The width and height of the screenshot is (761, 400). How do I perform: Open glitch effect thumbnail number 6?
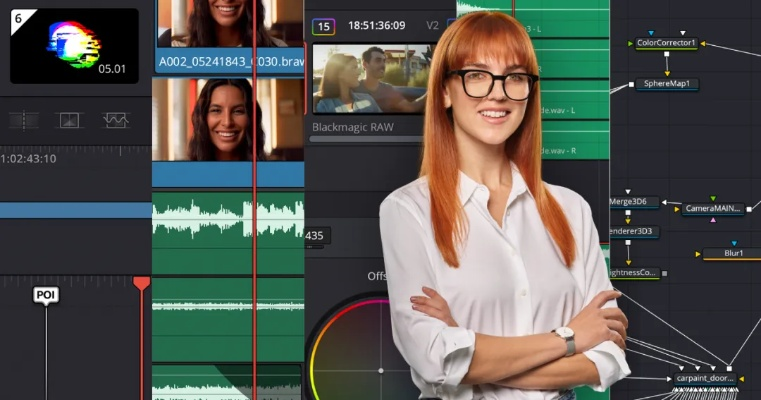click(74, 45)
